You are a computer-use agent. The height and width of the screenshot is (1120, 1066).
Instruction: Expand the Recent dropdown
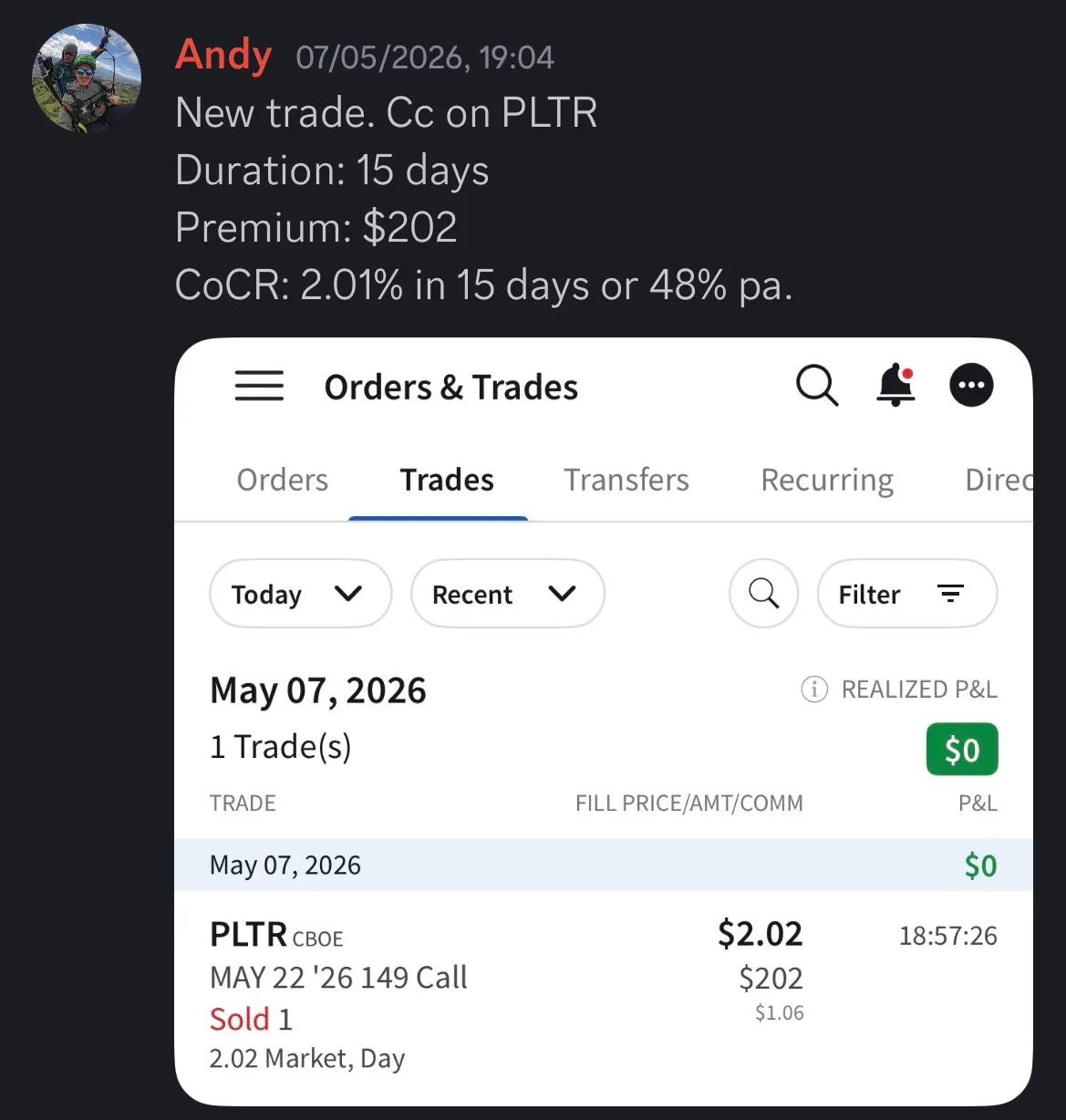[x=507, y=594]
